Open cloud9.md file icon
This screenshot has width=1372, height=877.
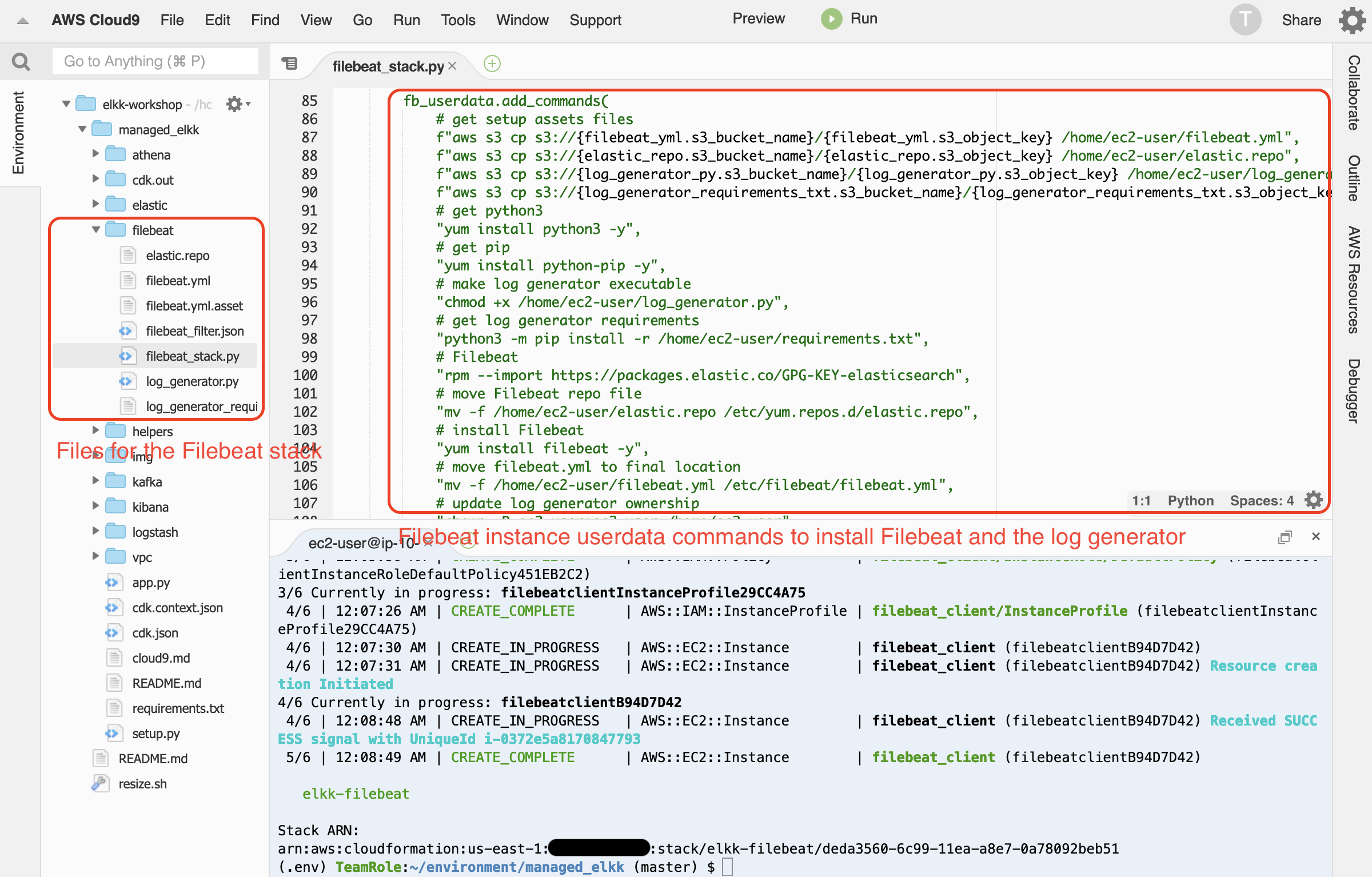(x=114, y=658)
